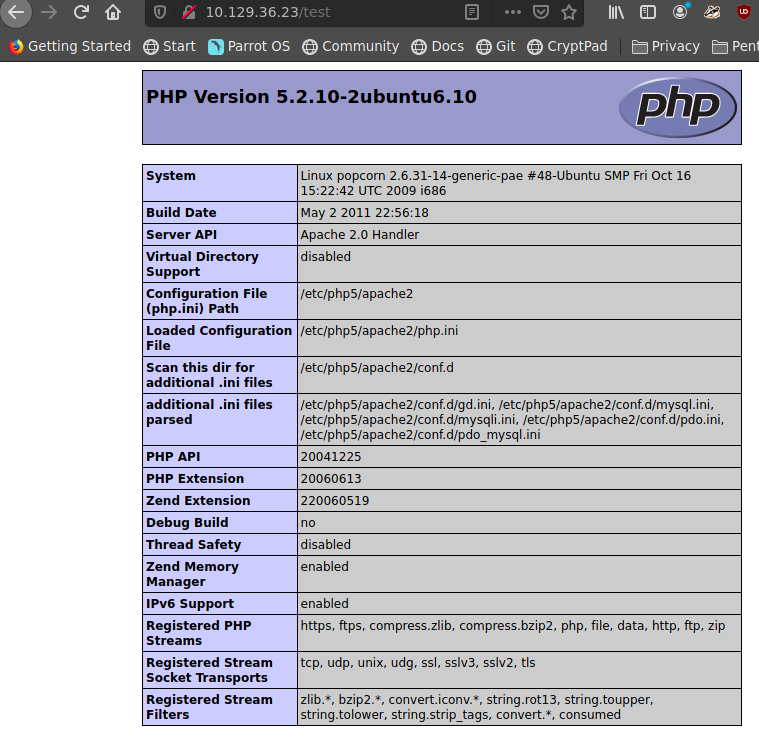
Task: Click the forward navigation arrow
Action: [x=49, y=12]
